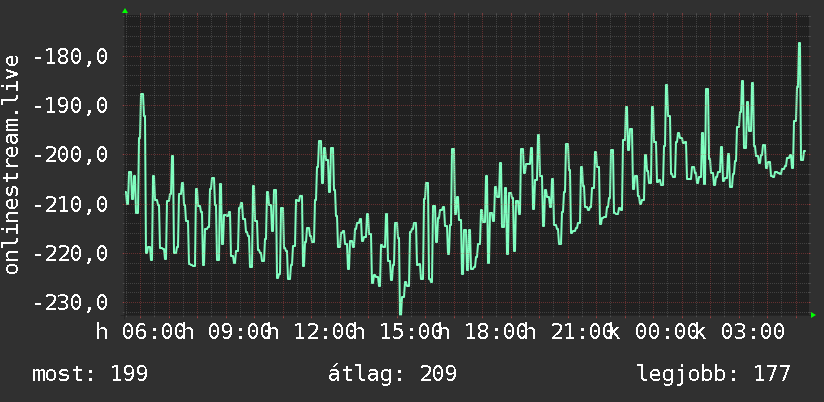The image size is (824, 402).
Task: Click the -190,0 y-axis label
Action: [71, 106]
